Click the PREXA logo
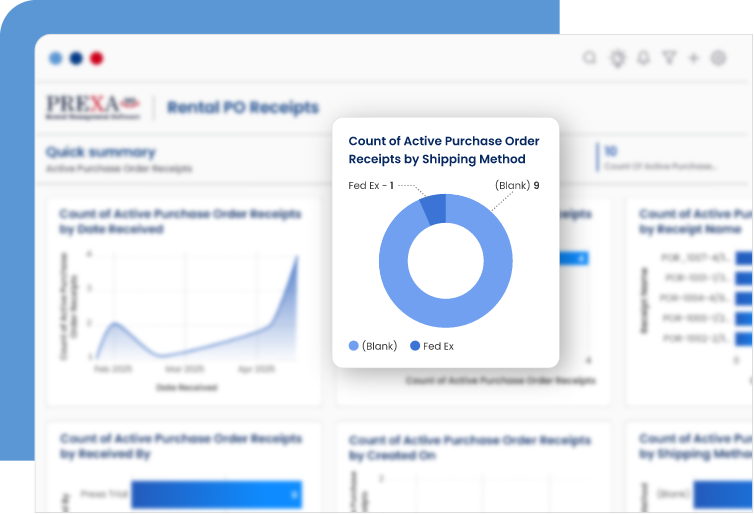 tap(93, 107)
